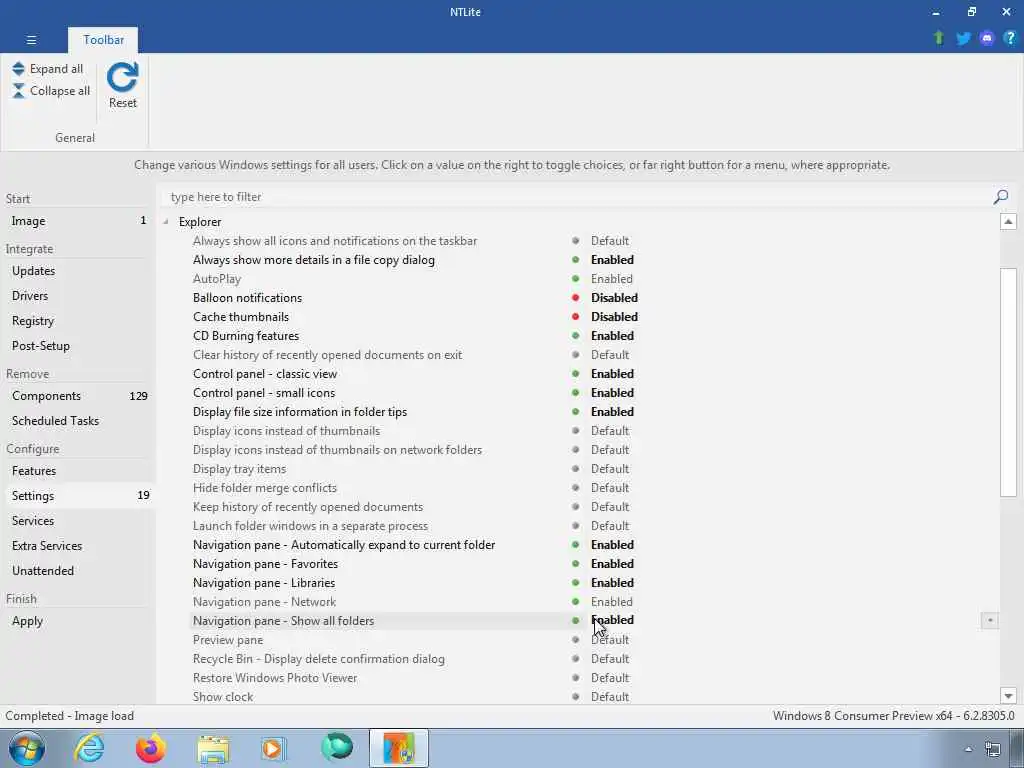Select 'Launch folder windows in a separate process'
This screenshot has width=1024, height=768.
point(310,526)
